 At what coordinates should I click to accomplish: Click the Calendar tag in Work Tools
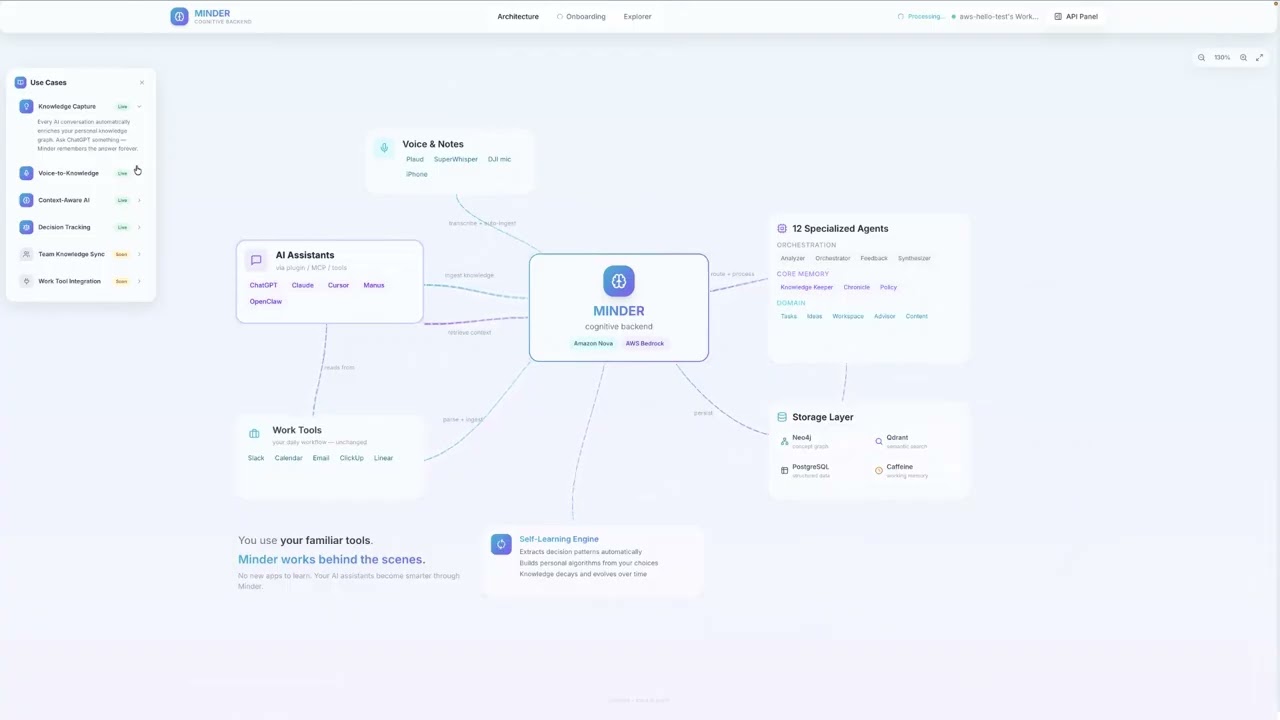click(288, 458)
